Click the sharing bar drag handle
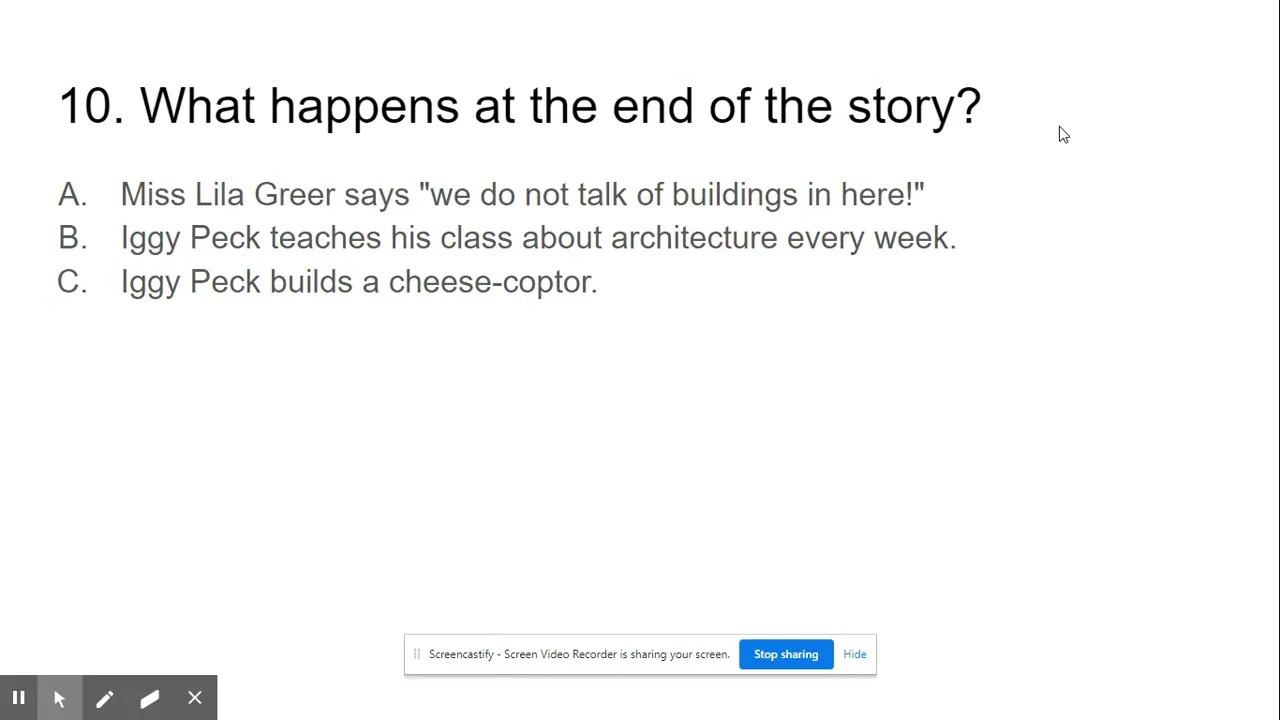Image resolution: width=1280 pixels, height=720 pixels. (x=416, y=654)
